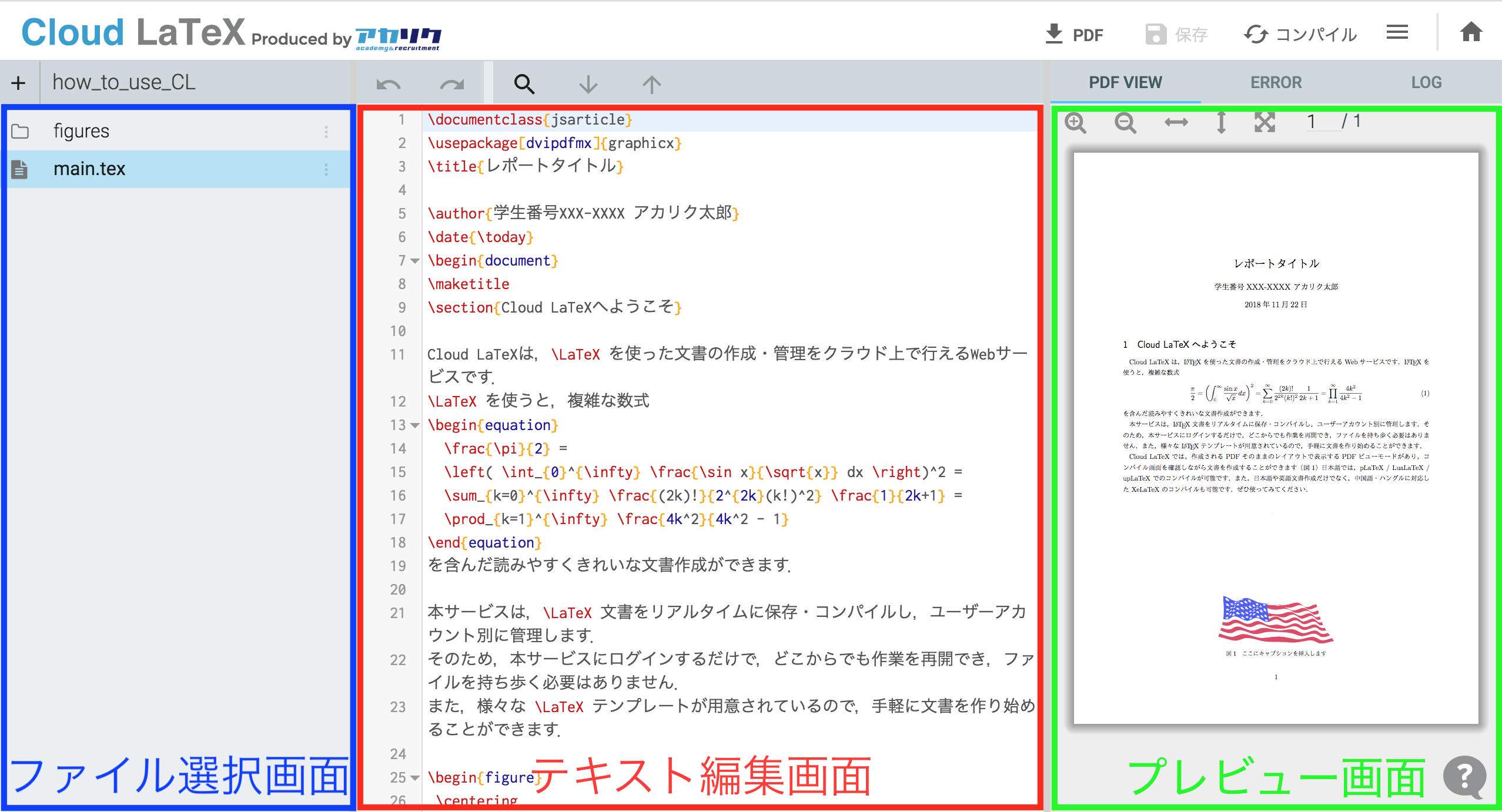The image size is (1502, 812).
Task: Go to home via house icon
Action: 1471,32
